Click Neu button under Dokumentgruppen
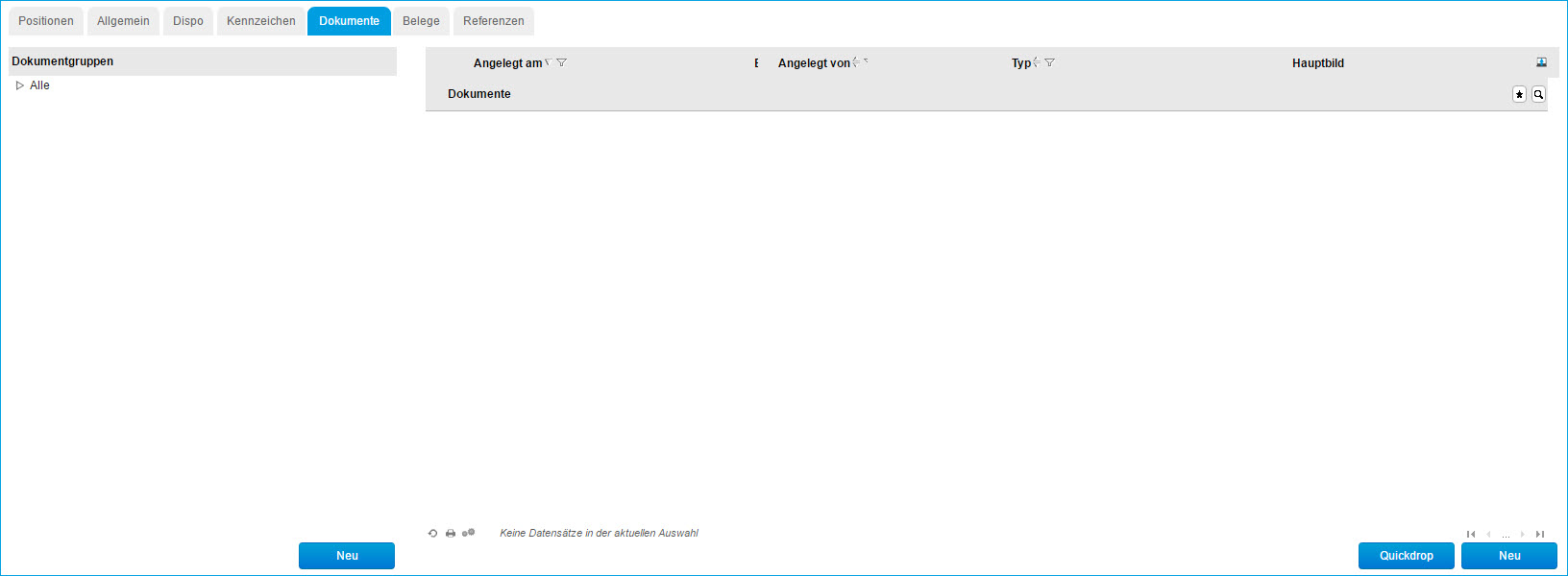The width and height of the screenshot is (1568, 576). 347,556
